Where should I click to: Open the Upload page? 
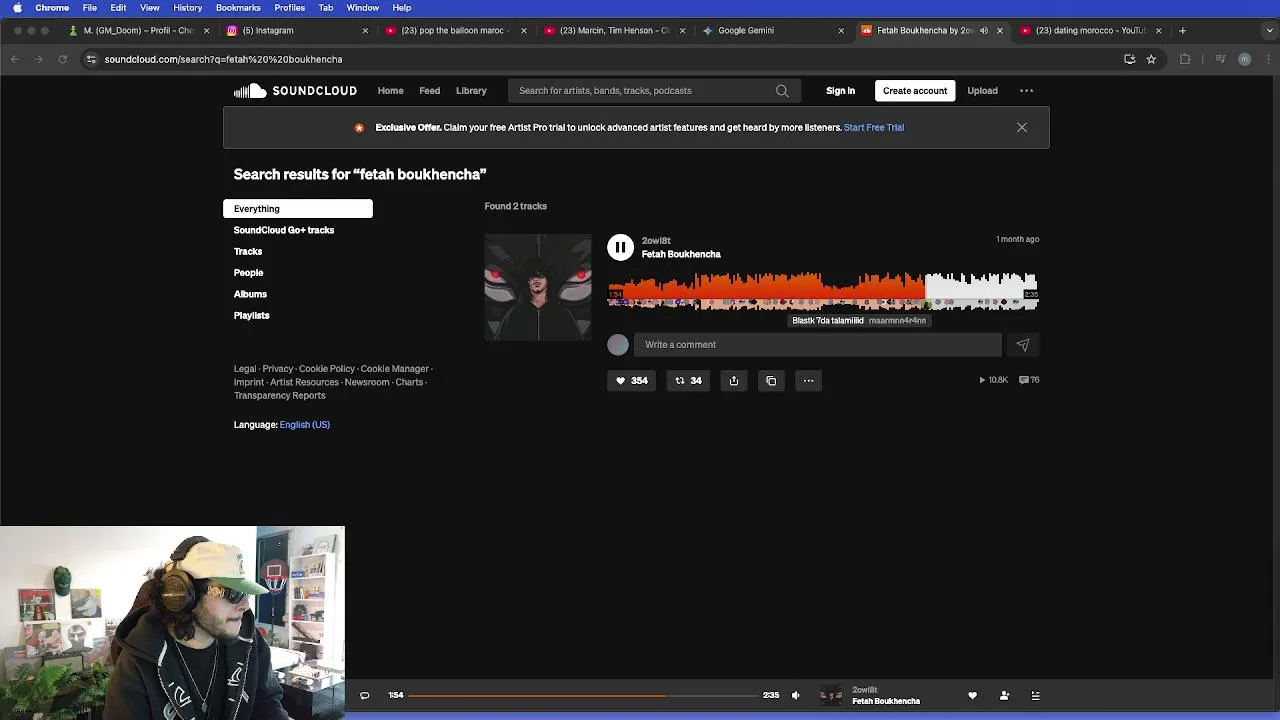pyautogui.click(x=982, y=91)
